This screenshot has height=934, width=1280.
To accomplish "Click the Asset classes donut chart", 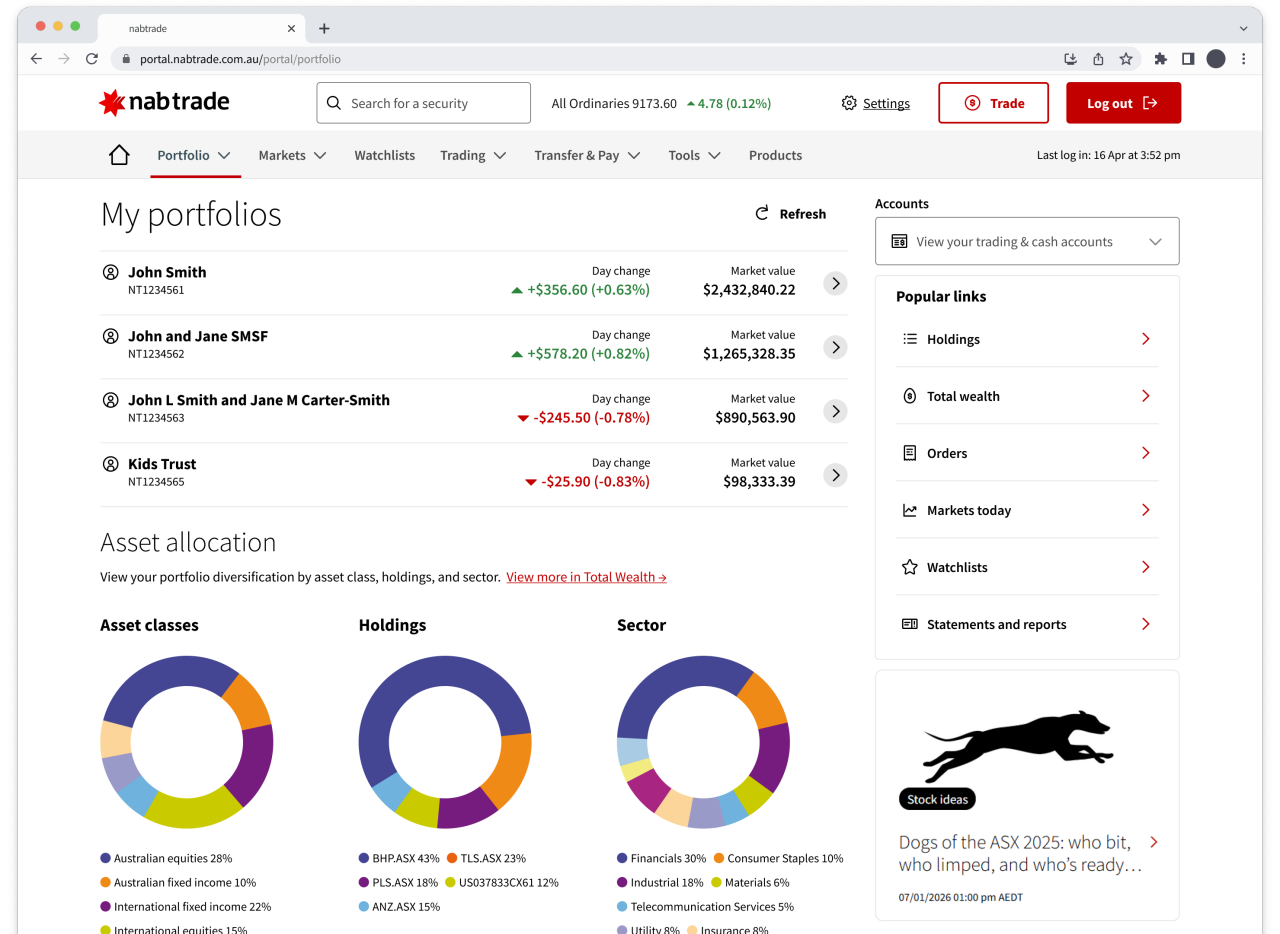I will point(187,742).
